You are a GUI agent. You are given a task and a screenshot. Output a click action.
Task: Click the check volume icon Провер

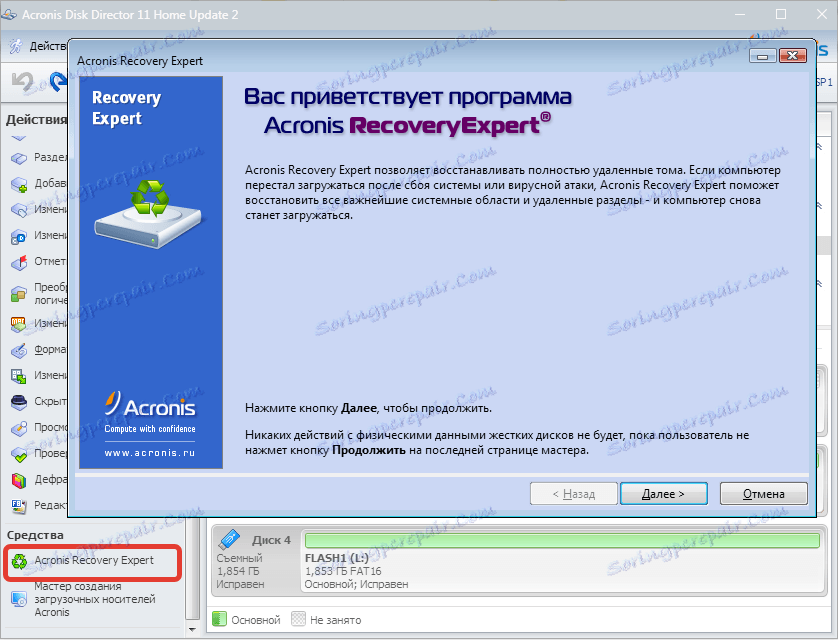[x=19, y=454]
